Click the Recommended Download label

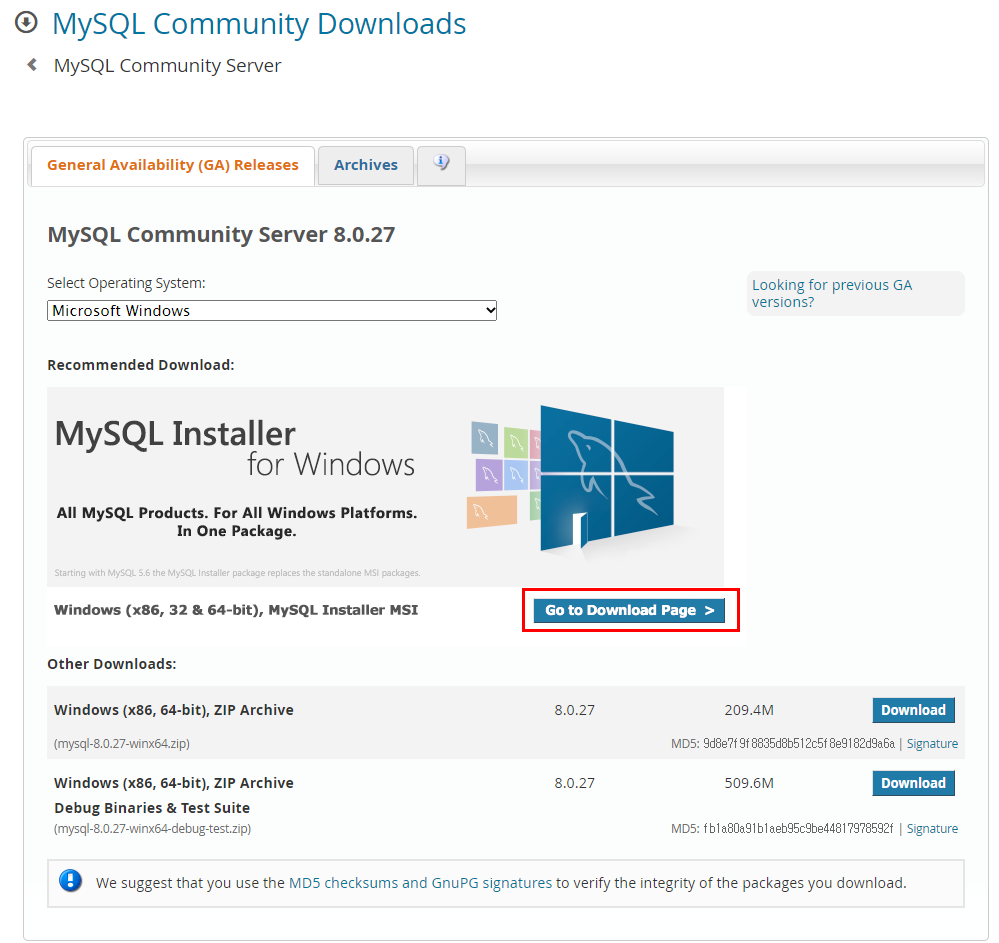[141, 365]
